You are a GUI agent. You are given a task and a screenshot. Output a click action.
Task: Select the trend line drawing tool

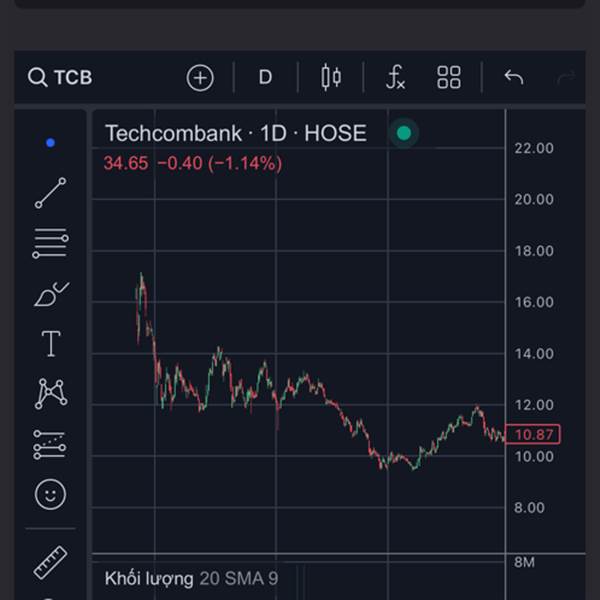(50, 193)
